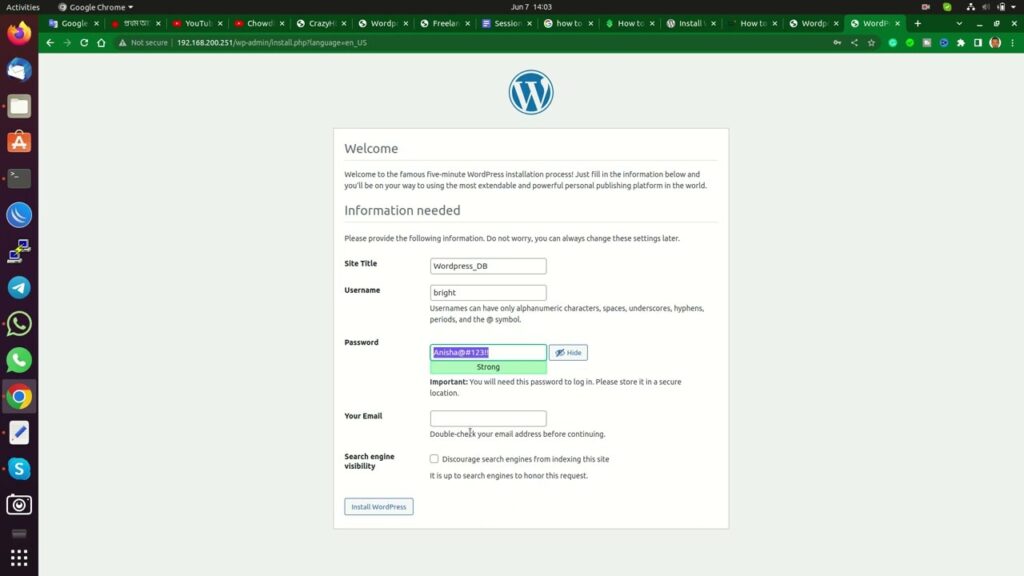Show the applications grid
This screenshot has width=1024, height=576.
pyautogui.click(x=19, y=558)
